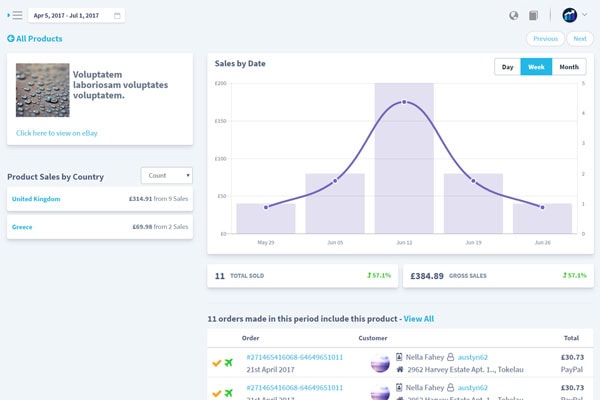Click the product thumbnail image
This screenshot has width=600, height=400.
42,90
